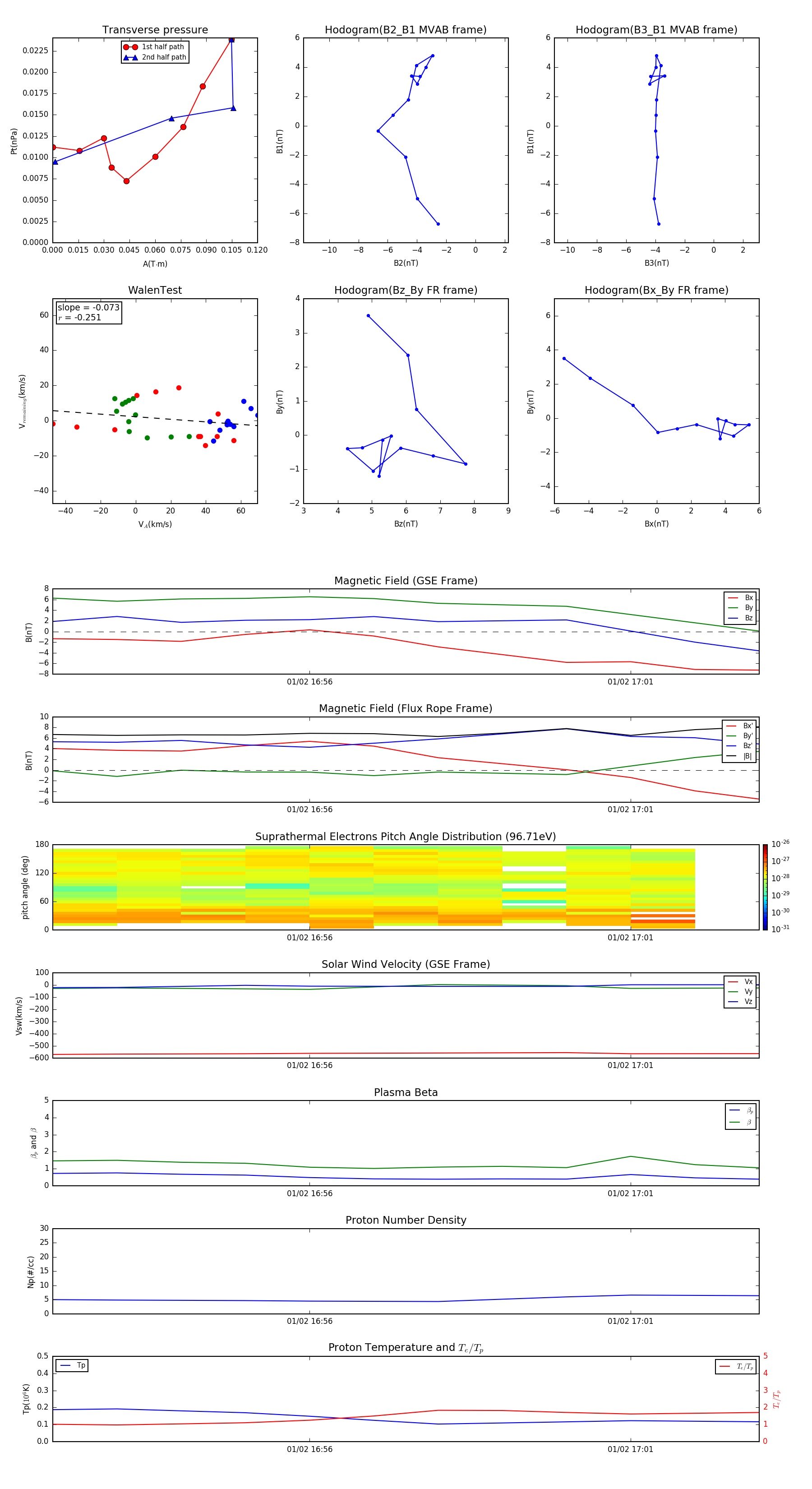This screenshot has width=812, height=1489.
Task: Click the pitch angle distribution colorbar
Action: coord(765,887)
